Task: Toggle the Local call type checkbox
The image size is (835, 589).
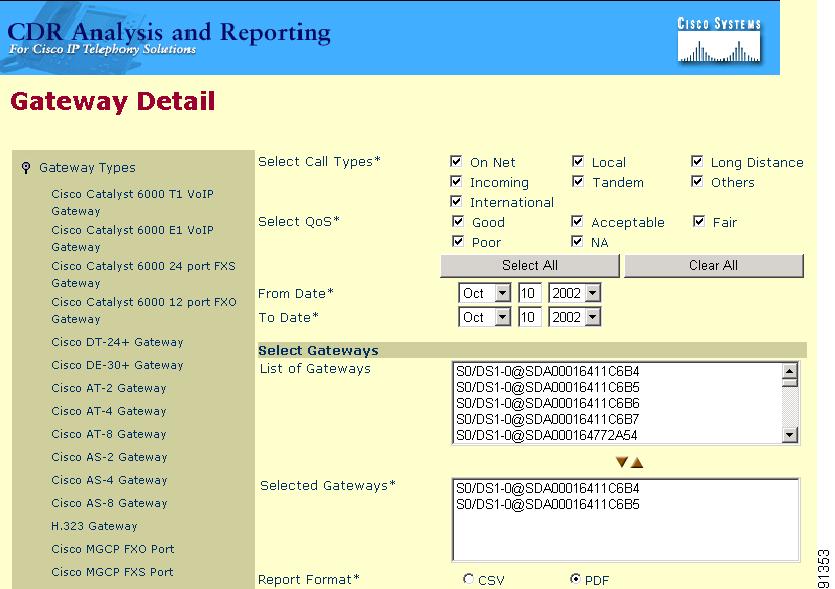Action: point(578,161)
